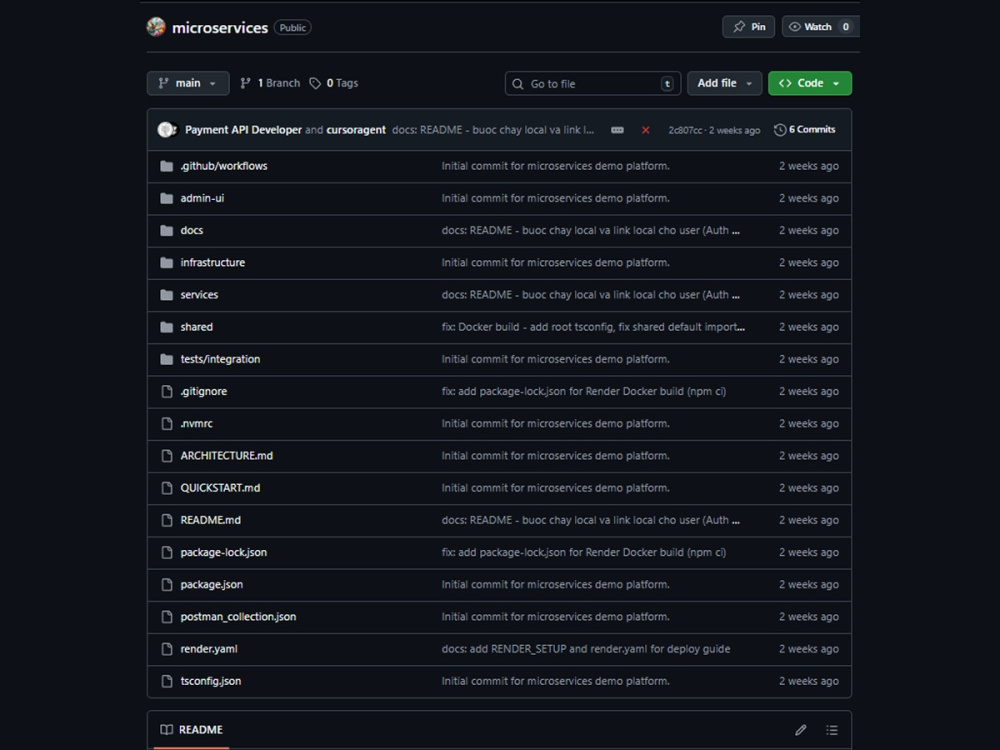Open the admin-ui folder name
The width and height of the screenshot is (1000, 750).
(x=202, y=198)
